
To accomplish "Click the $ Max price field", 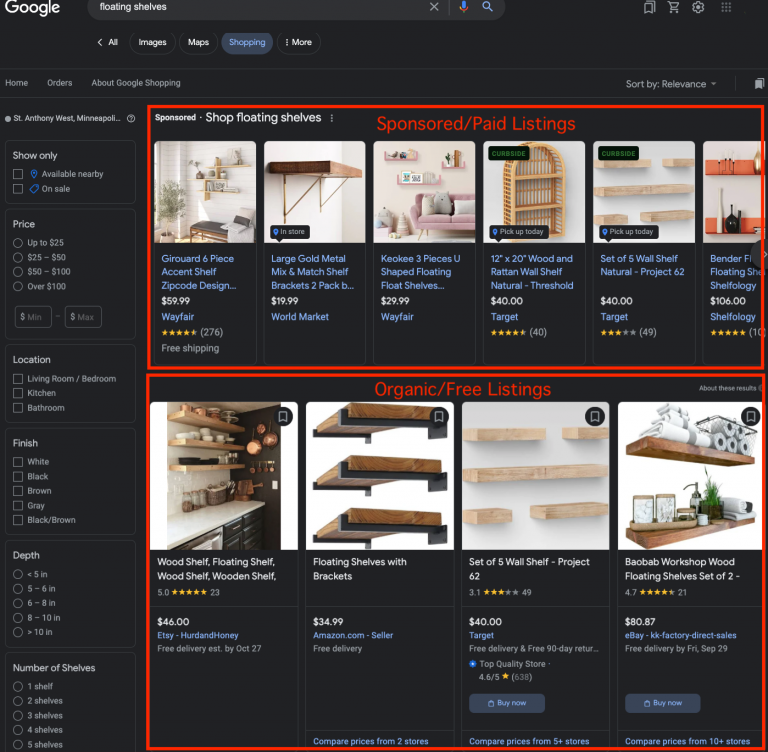I will 83,317.
